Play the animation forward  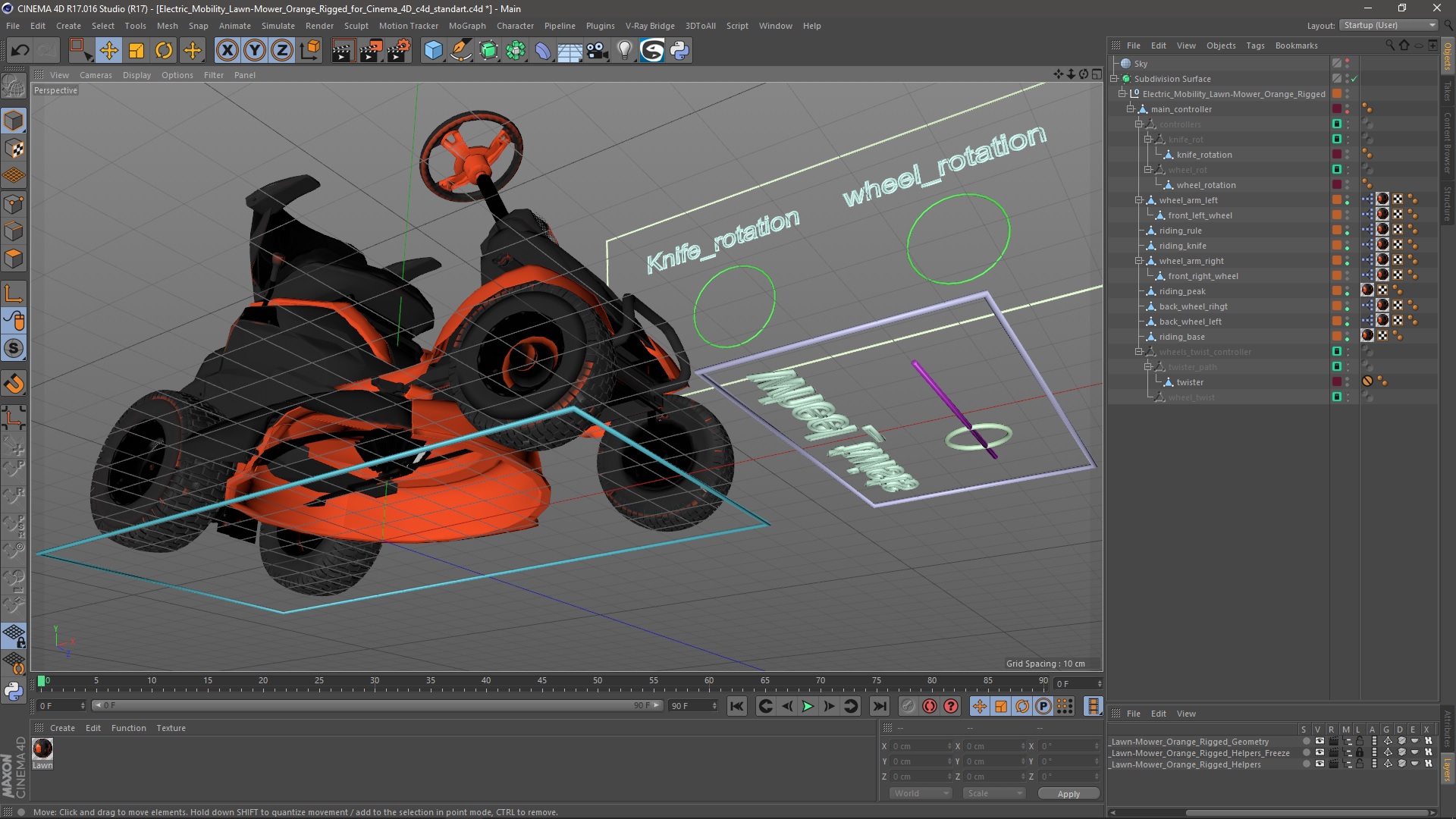(x=808, y=706)
